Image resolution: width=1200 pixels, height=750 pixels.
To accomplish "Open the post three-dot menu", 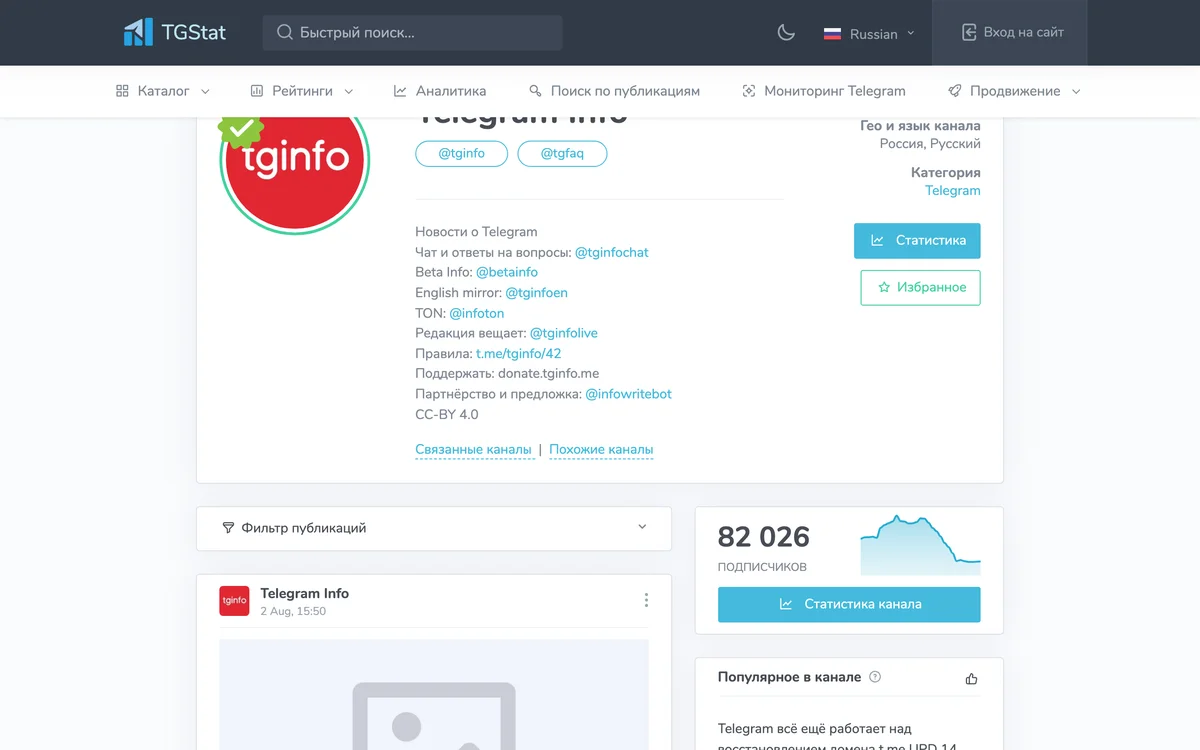I will pyautogui.click(x=646, y=600).
